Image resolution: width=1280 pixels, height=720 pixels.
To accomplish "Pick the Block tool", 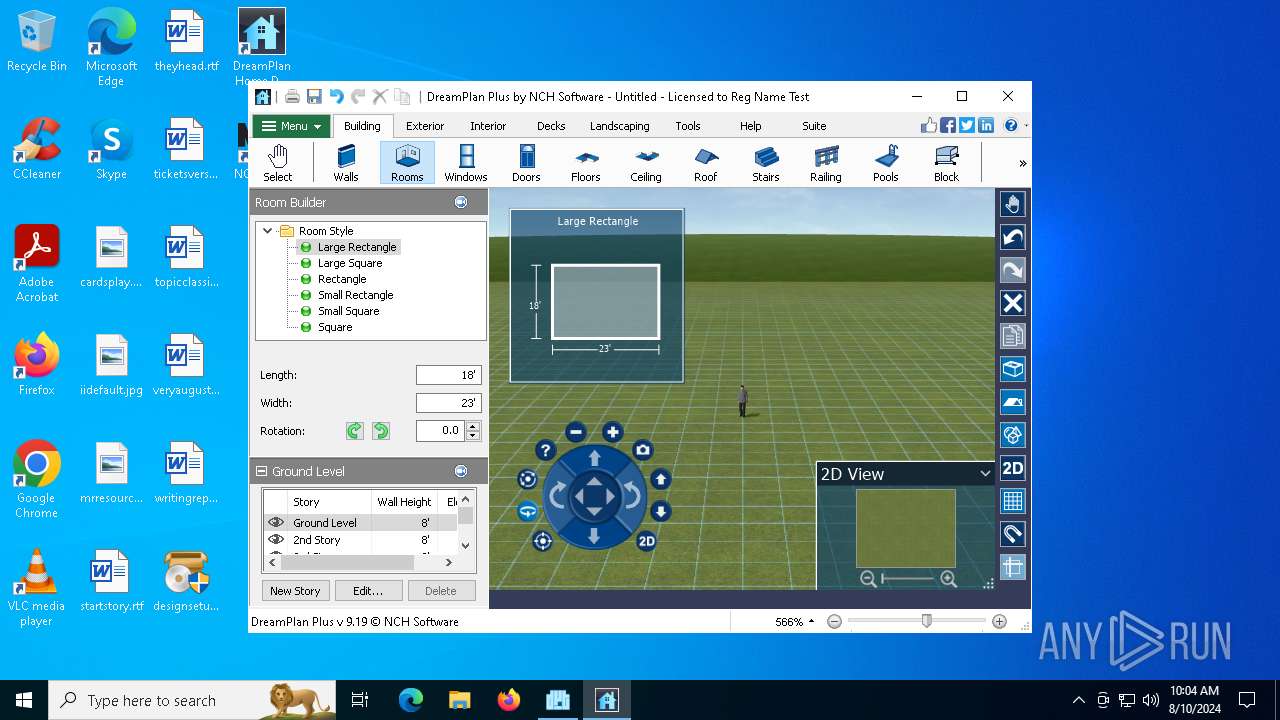I will click(946, 163).
